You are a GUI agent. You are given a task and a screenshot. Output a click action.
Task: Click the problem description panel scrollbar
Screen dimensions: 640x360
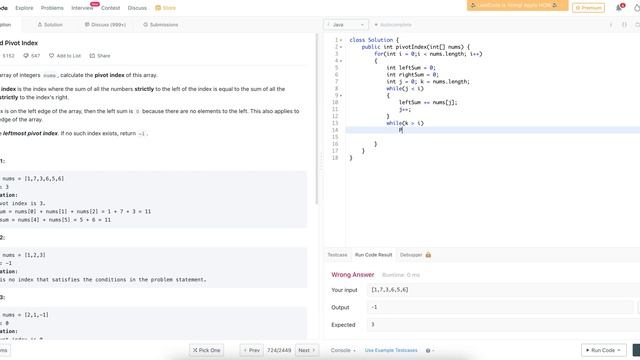click(x=317, y=119)
